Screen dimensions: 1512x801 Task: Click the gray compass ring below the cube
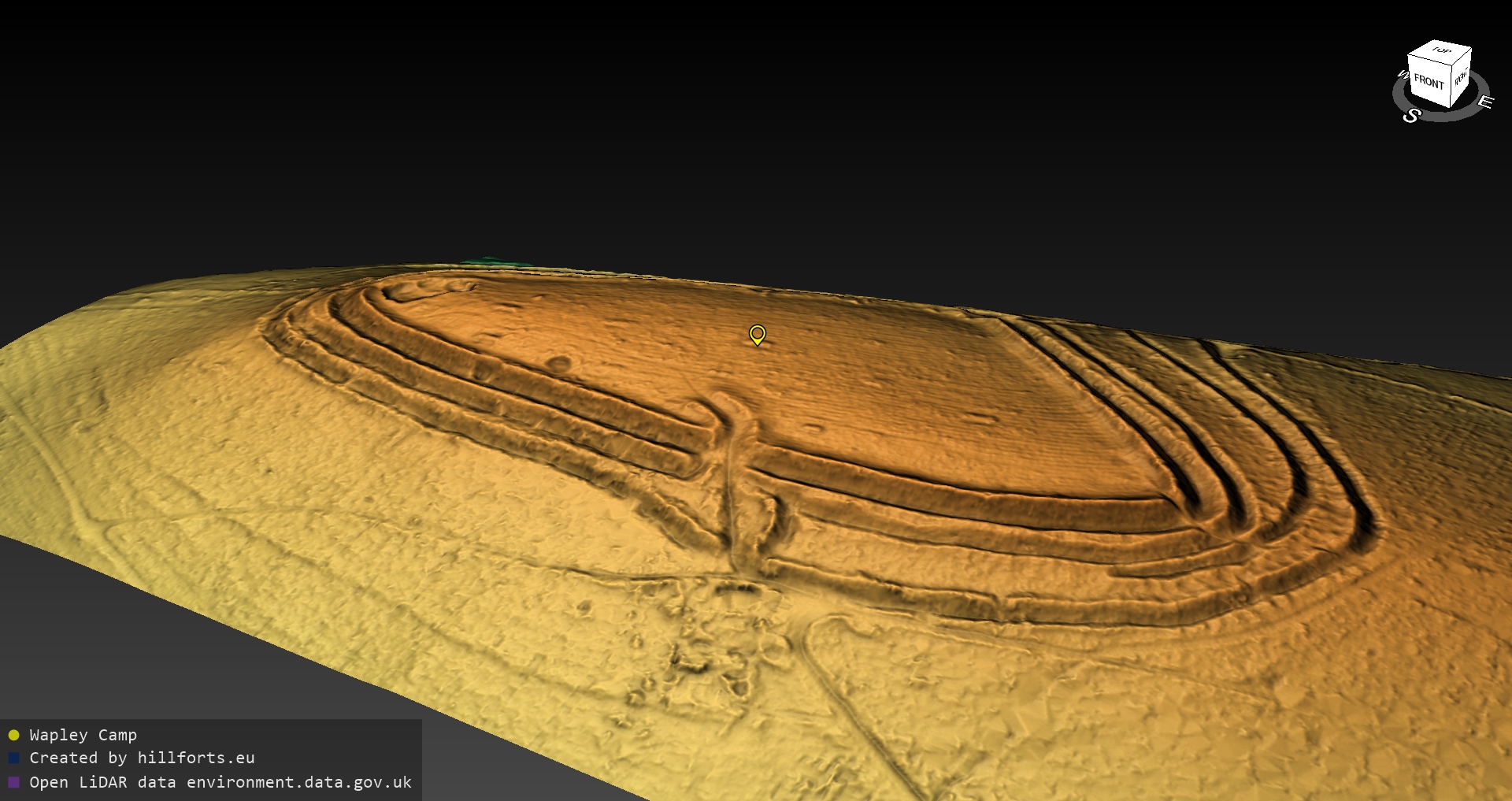[x=1441, y=117]
